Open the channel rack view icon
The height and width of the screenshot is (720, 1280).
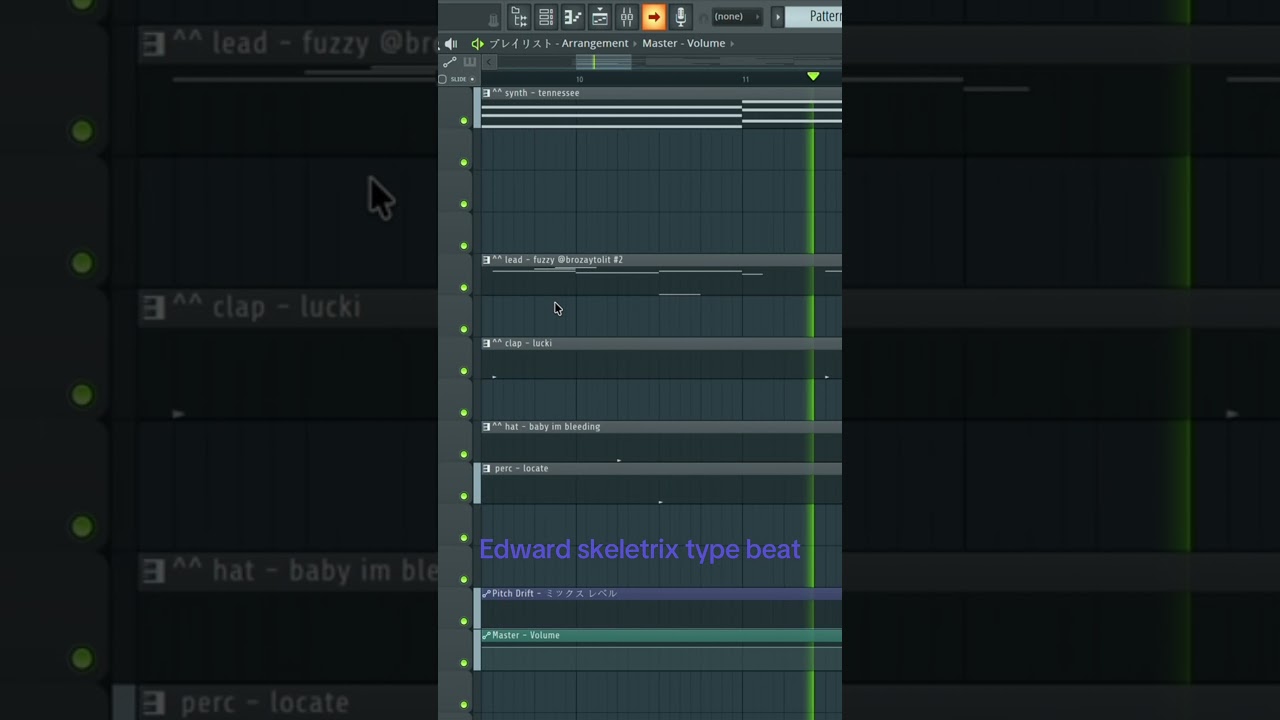(546, 17)
